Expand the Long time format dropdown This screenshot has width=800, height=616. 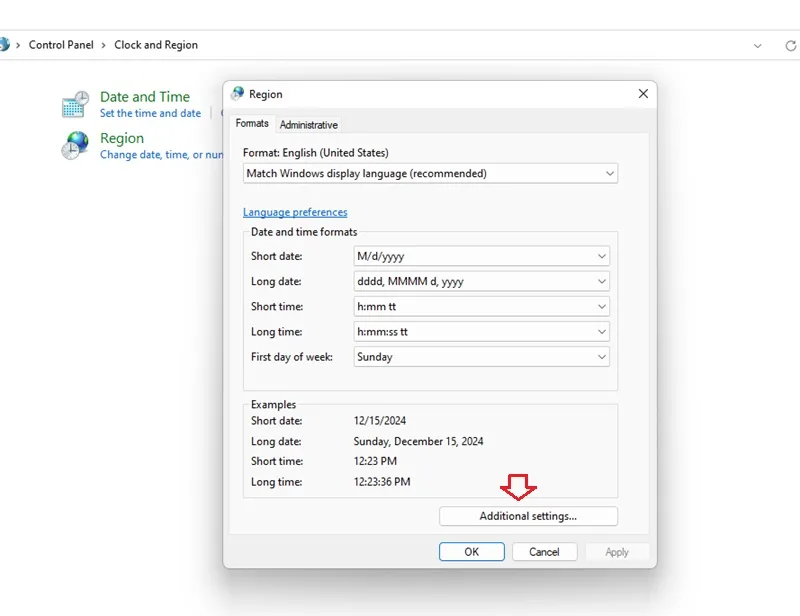point(481,332)
